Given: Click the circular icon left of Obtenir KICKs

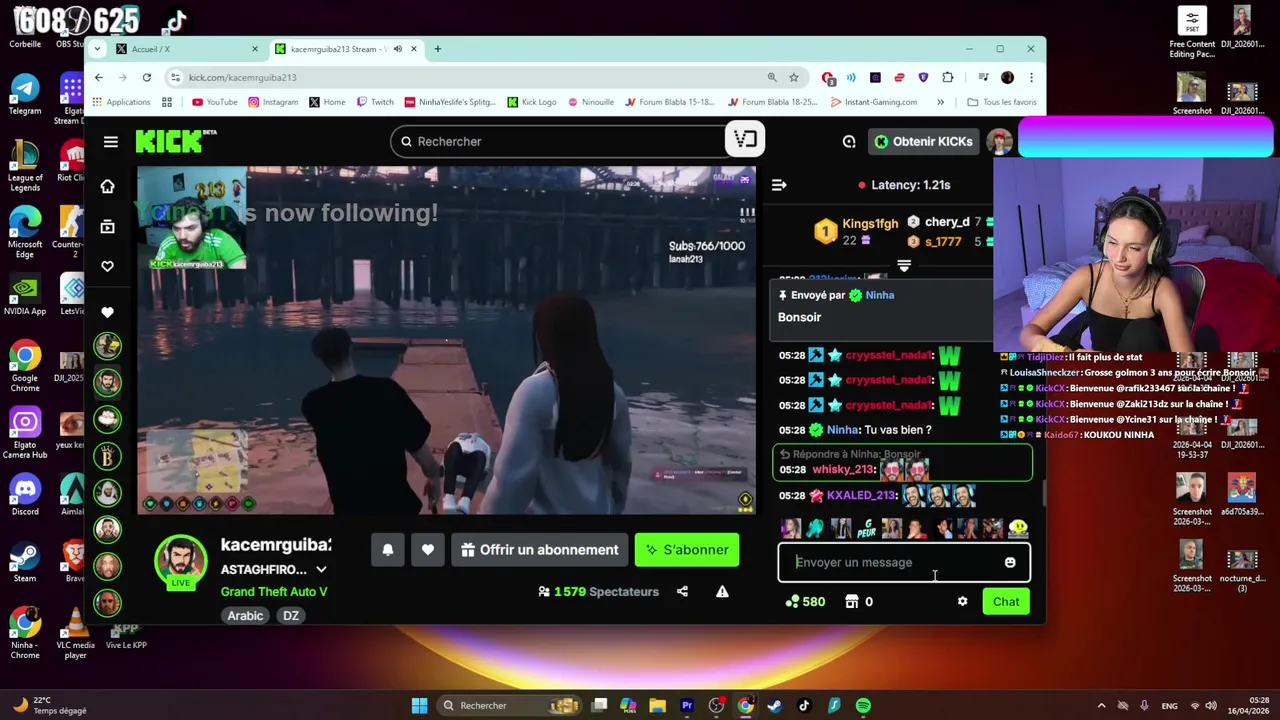Looking at the screenshot, I should click(849, 142).
